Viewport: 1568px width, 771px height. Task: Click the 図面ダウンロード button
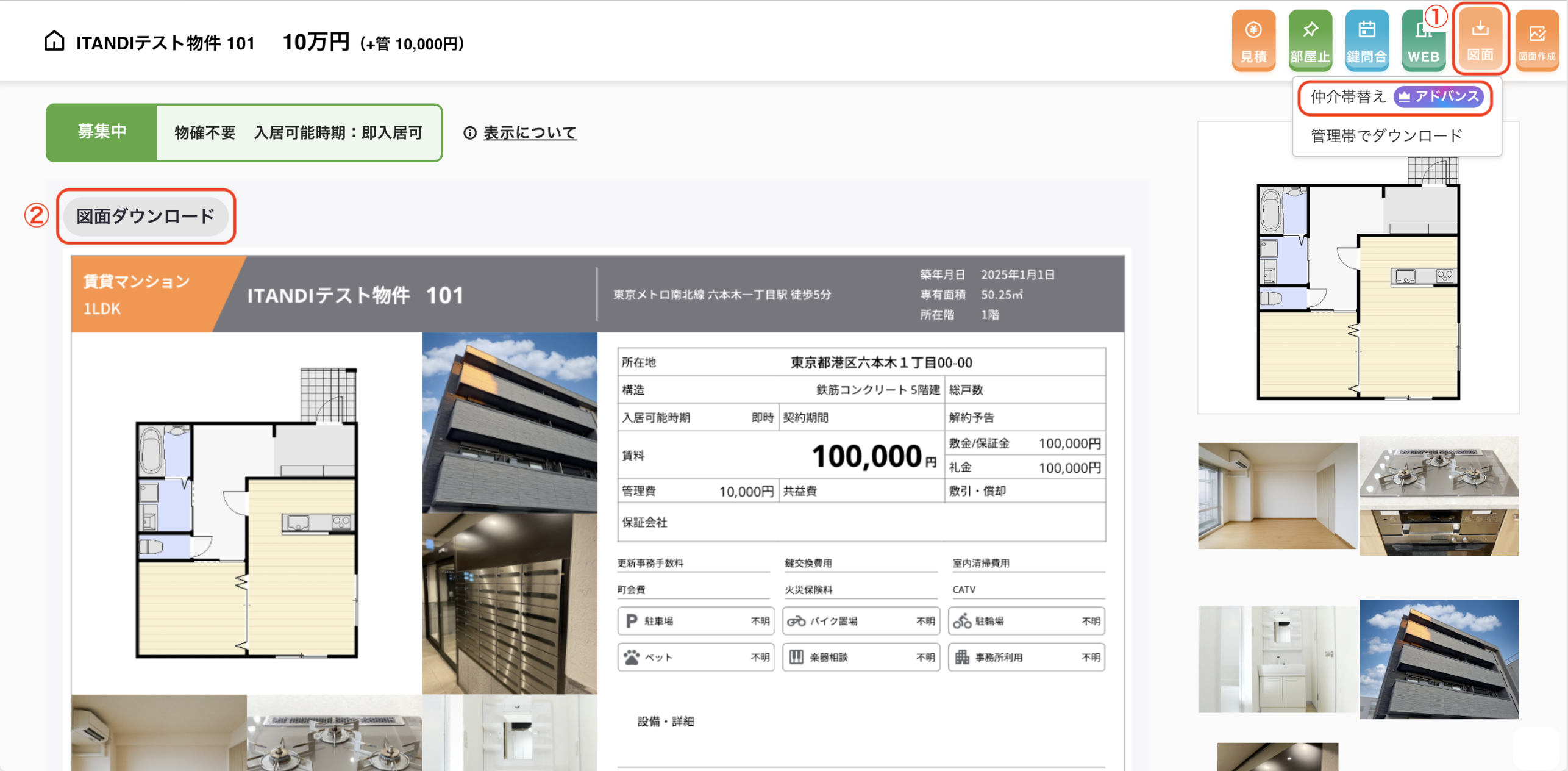pyautogui.click(x=146, y=216)
